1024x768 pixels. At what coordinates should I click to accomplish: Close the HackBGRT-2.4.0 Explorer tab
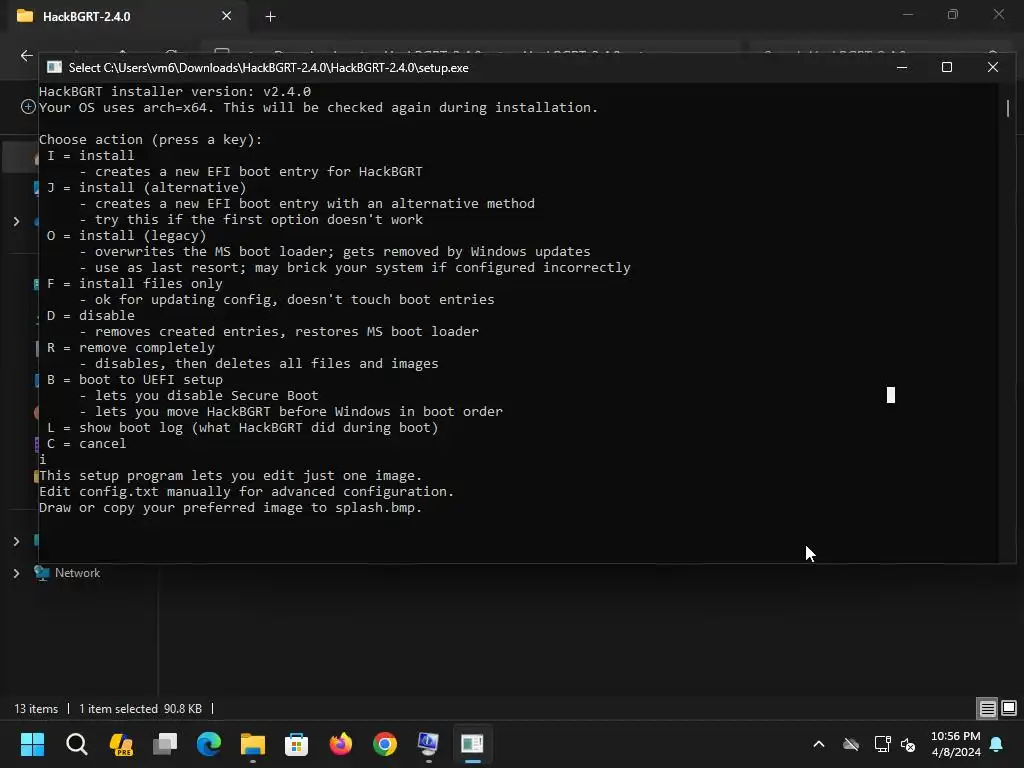[227, 16]
